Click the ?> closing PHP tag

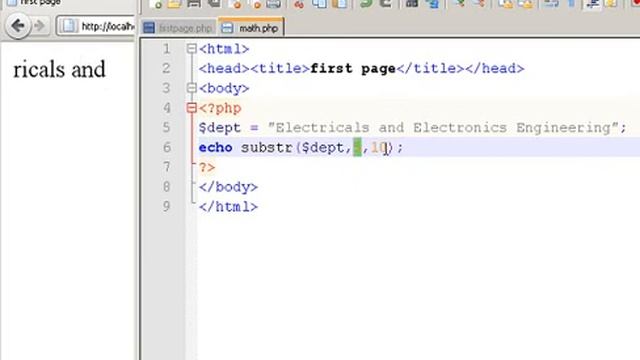207,167
